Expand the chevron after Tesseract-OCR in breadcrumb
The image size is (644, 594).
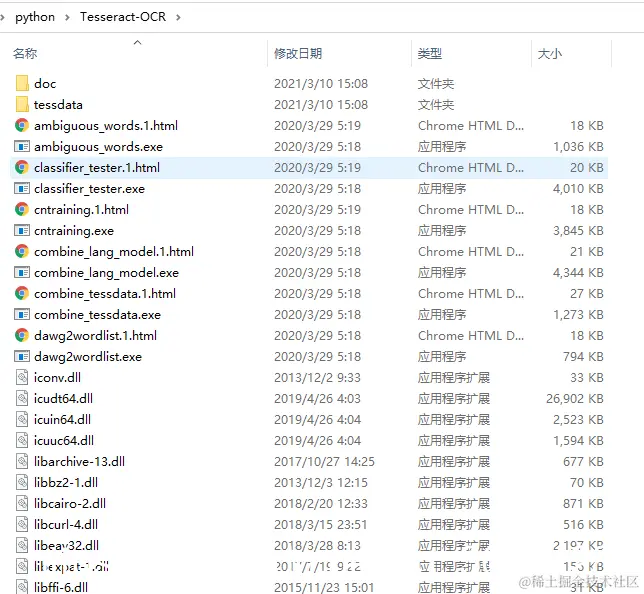178,17
